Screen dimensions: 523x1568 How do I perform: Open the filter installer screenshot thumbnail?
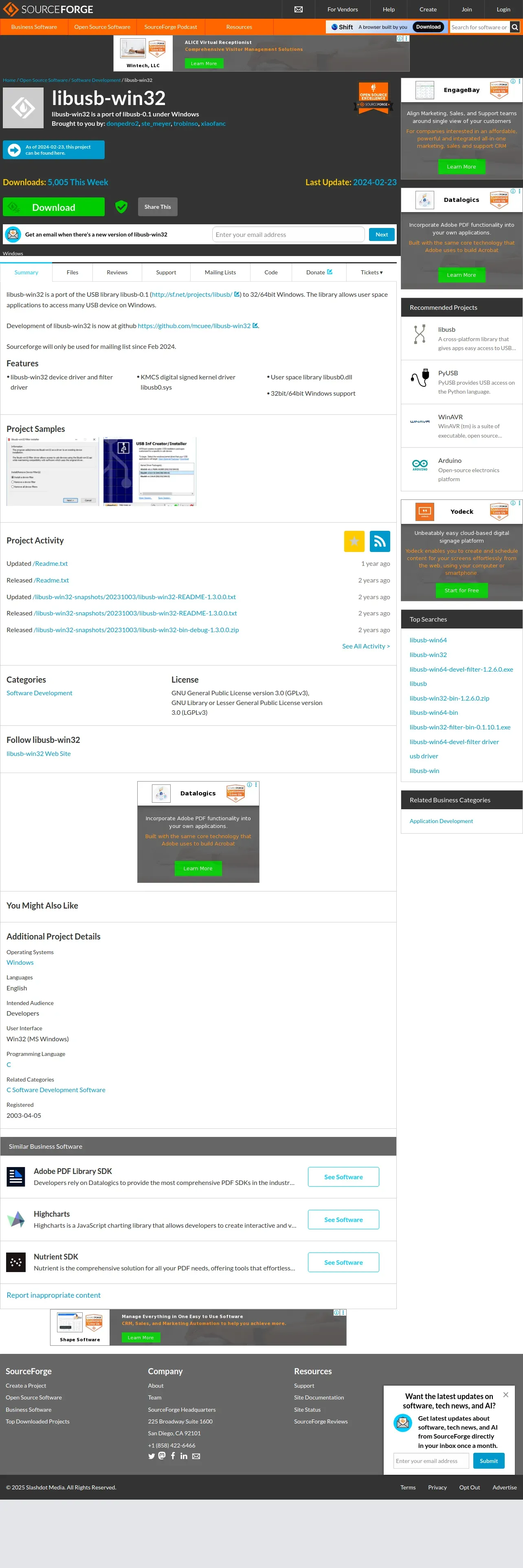(53, 471)
